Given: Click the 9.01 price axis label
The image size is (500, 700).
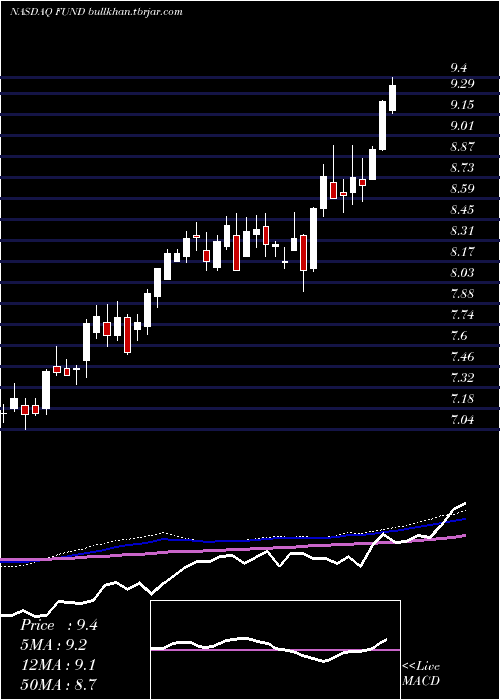Looking at the screenshot, I should (462, 126).
